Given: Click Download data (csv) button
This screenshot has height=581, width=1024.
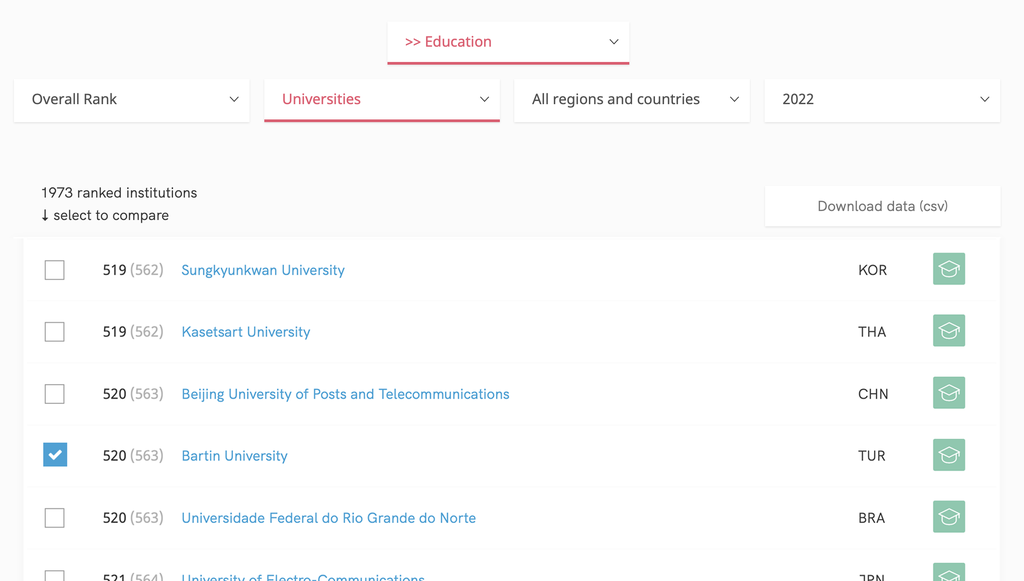Looking at the screenshot, I should pyautogui.click(x=882, y=206).
